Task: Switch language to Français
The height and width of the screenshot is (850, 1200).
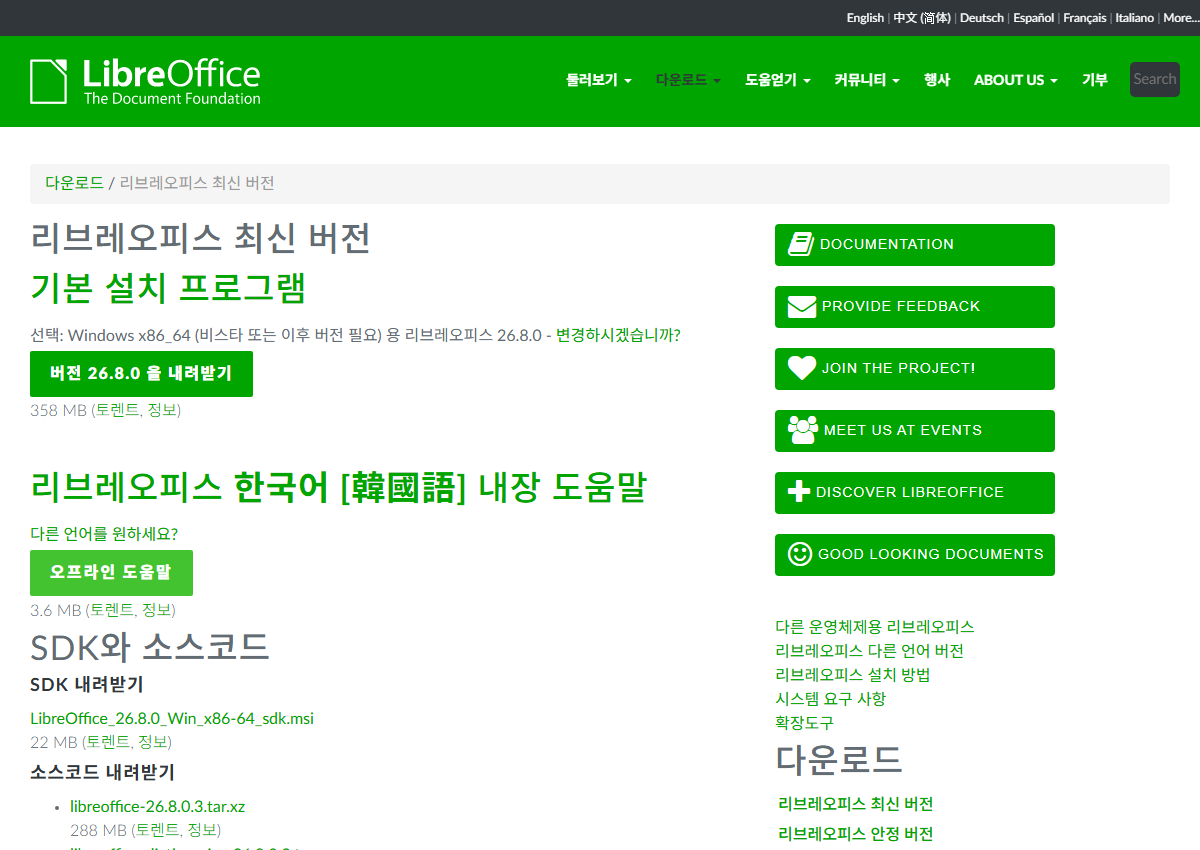Action: (1085, 18)
